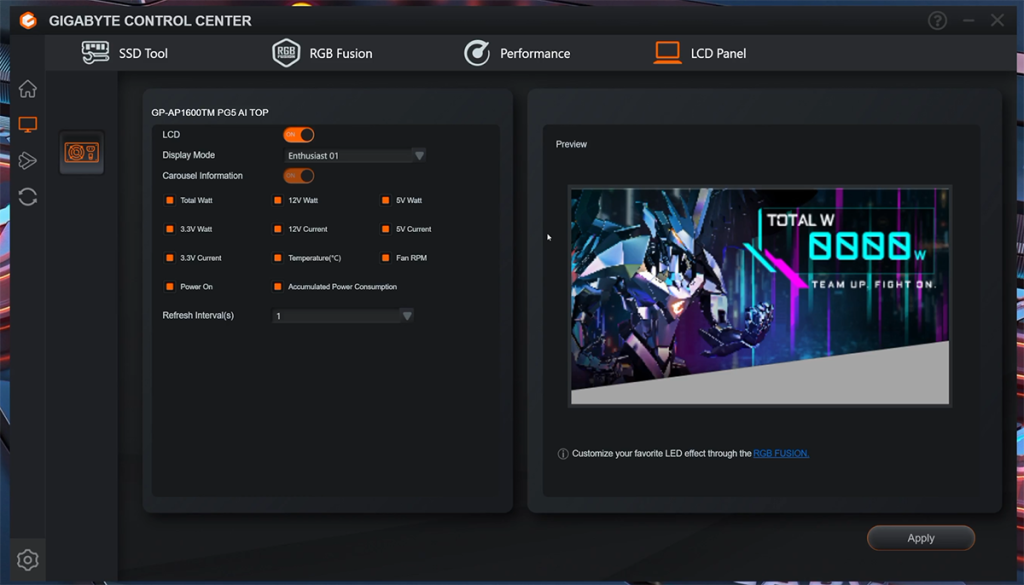Open the update refresh sidebar icon
1024x585 pixels.
pyautogui.click(x=27, y=197)
